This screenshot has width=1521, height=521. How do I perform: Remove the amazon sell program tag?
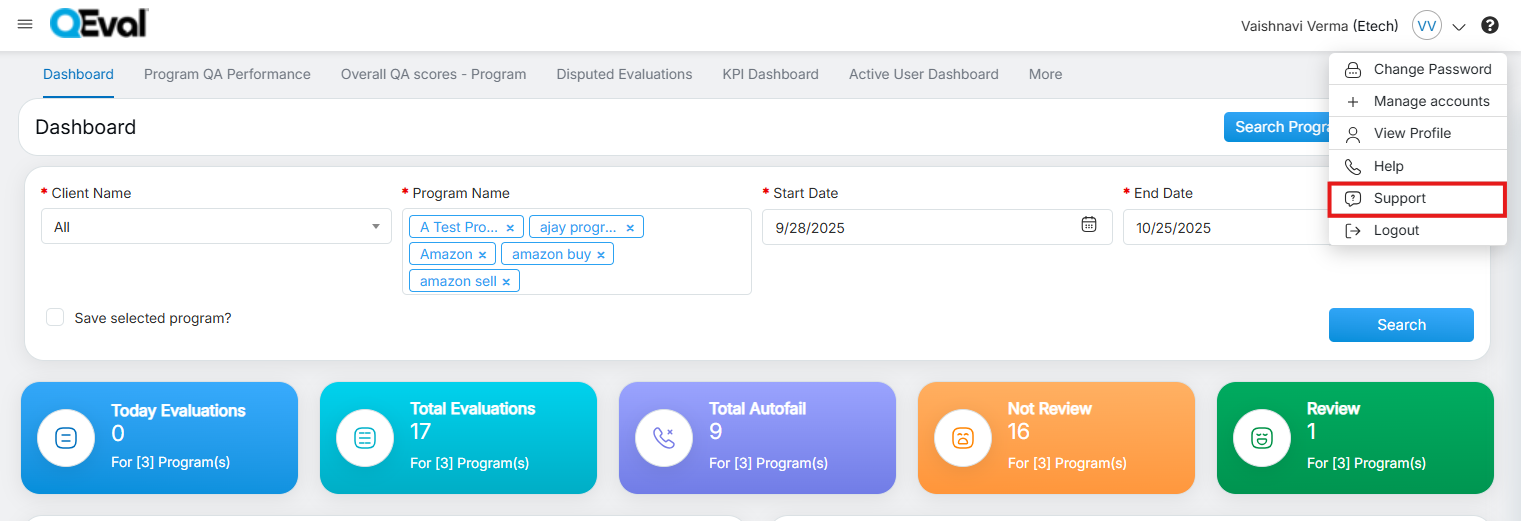(506, 282)
